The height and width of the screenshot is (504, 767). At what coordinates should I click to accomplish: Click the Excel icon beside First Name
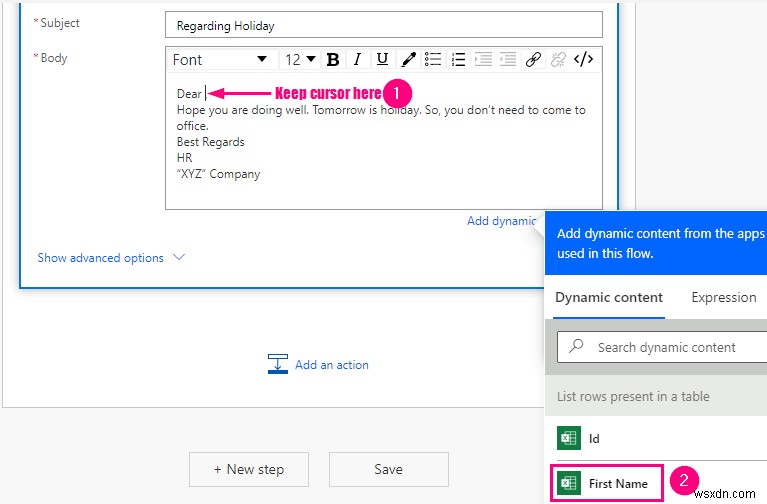tap(569, 483)
